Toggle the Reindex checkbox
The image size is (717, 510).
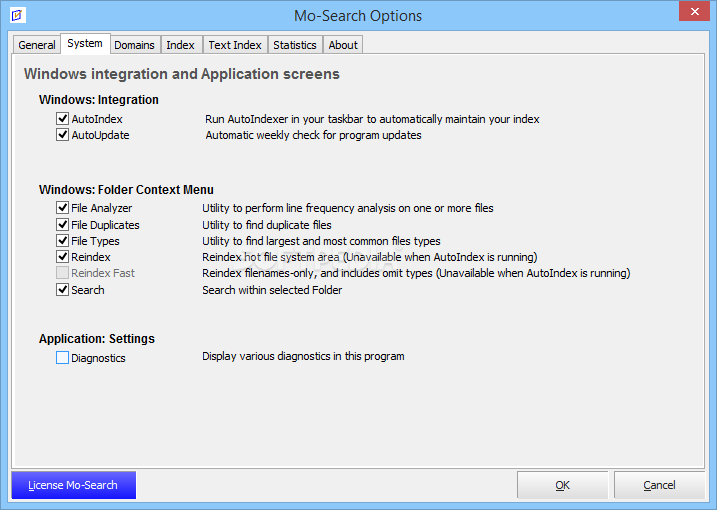tap(63, 257)
